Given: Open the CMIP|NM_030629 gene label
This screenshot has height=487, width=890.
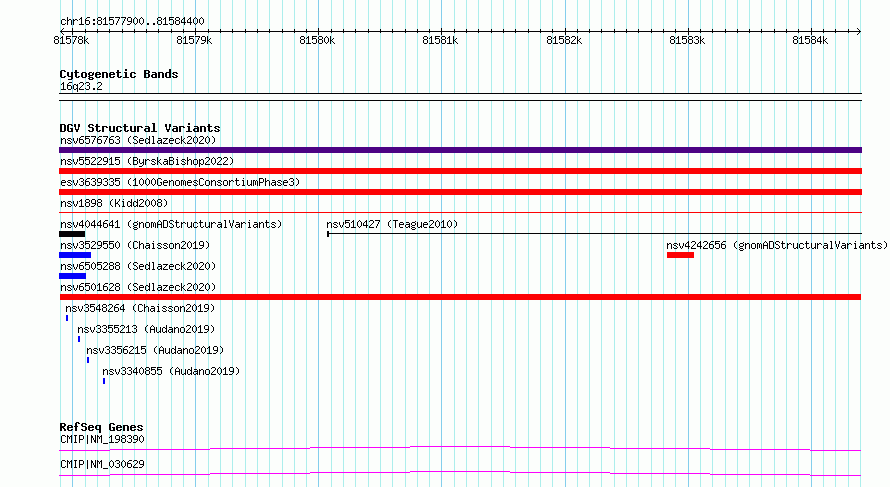Looking at the screenshot, I should click(x=102, y=464).
